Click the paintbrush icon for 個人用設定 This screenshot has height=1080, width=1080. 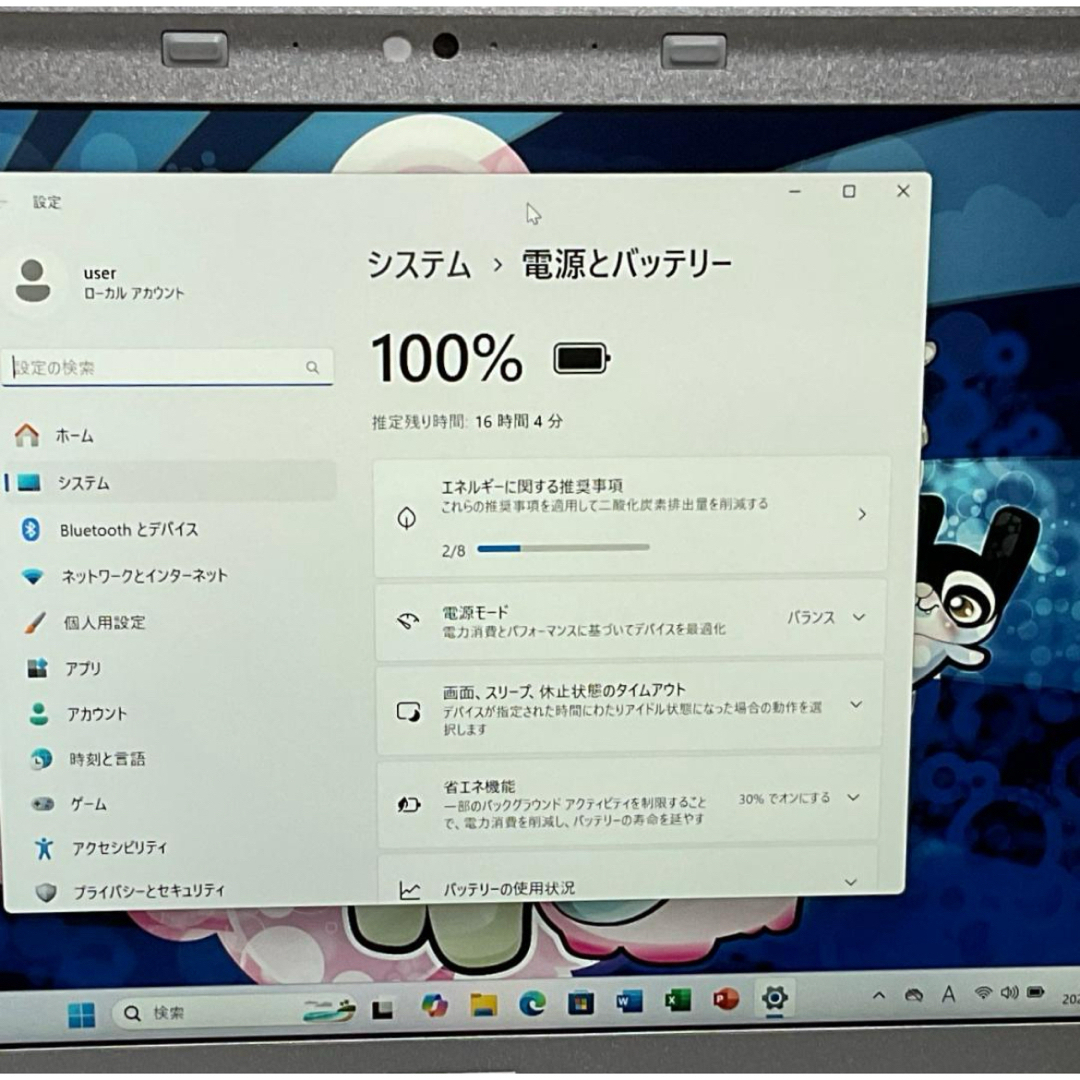coord(35,623)
